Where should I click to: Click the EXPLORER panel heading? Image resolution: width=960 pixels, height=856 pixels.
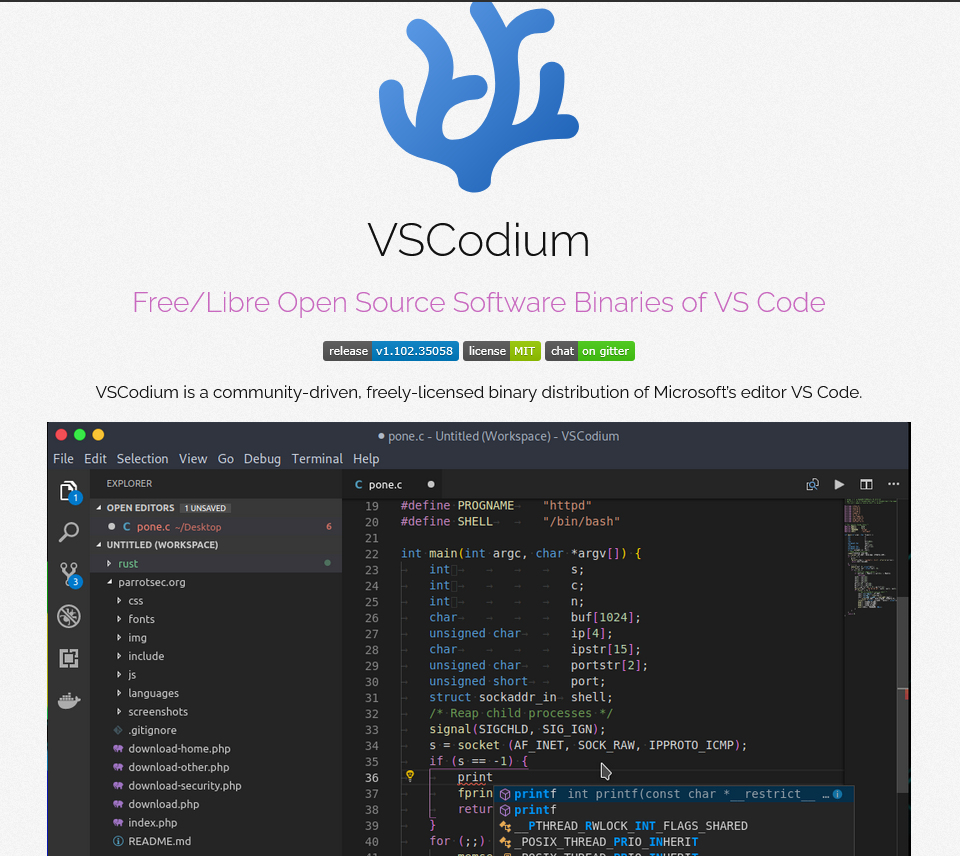[x=129, y=483]
